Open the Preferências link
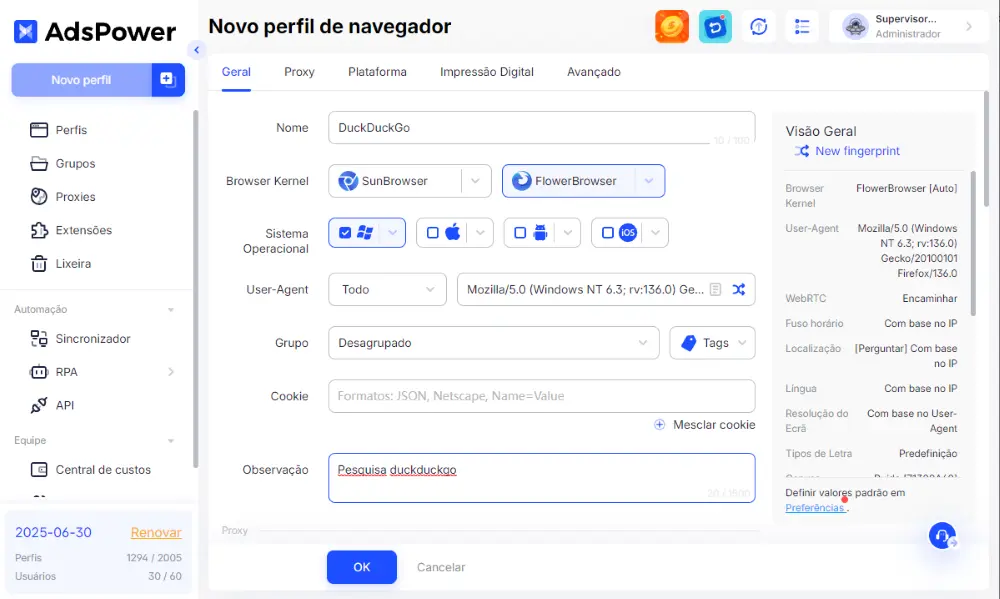 click(x=815, y=508)
